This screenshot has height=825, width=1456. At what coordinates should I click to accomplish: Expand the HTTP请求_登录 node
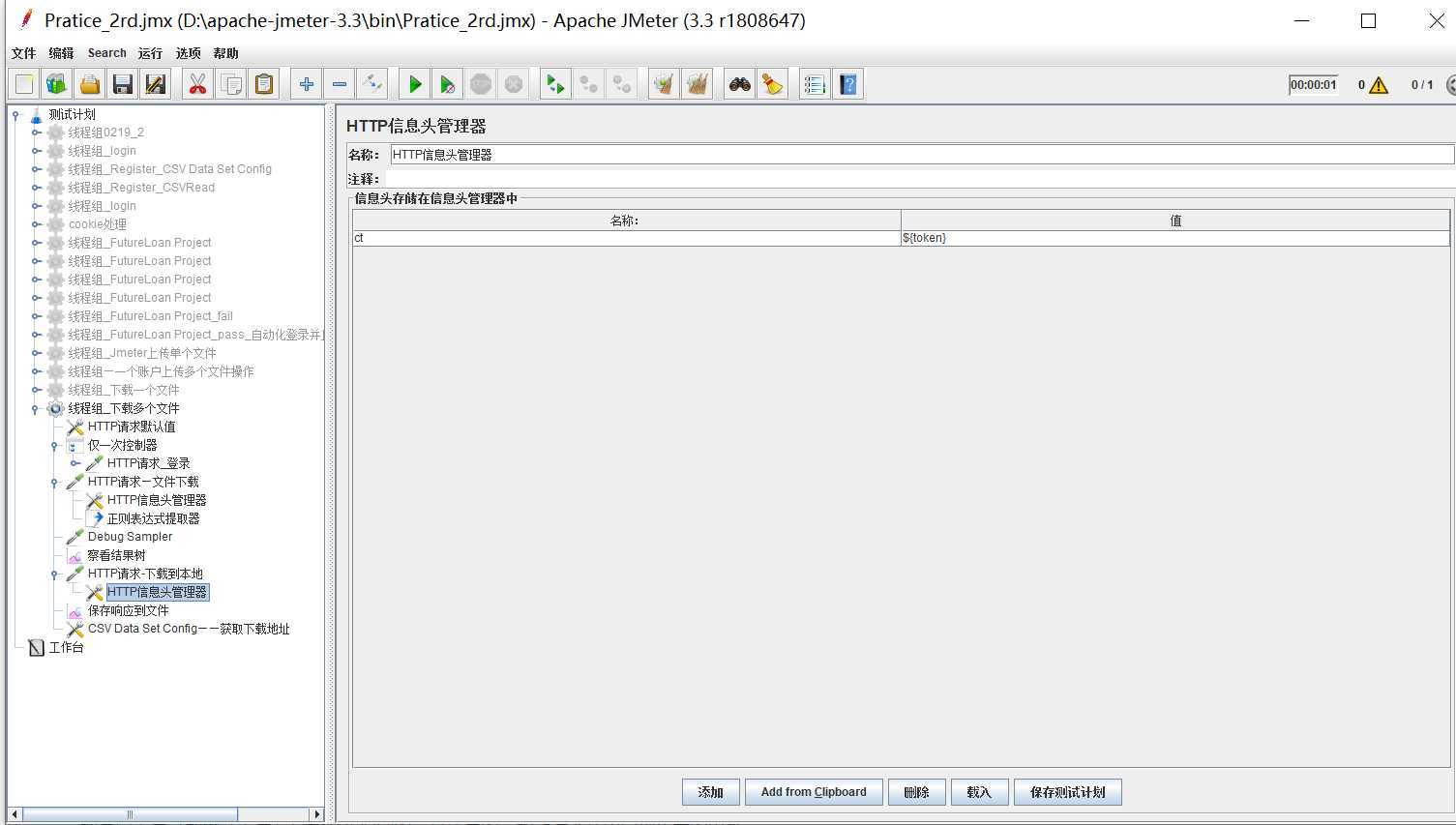(74, 463)
